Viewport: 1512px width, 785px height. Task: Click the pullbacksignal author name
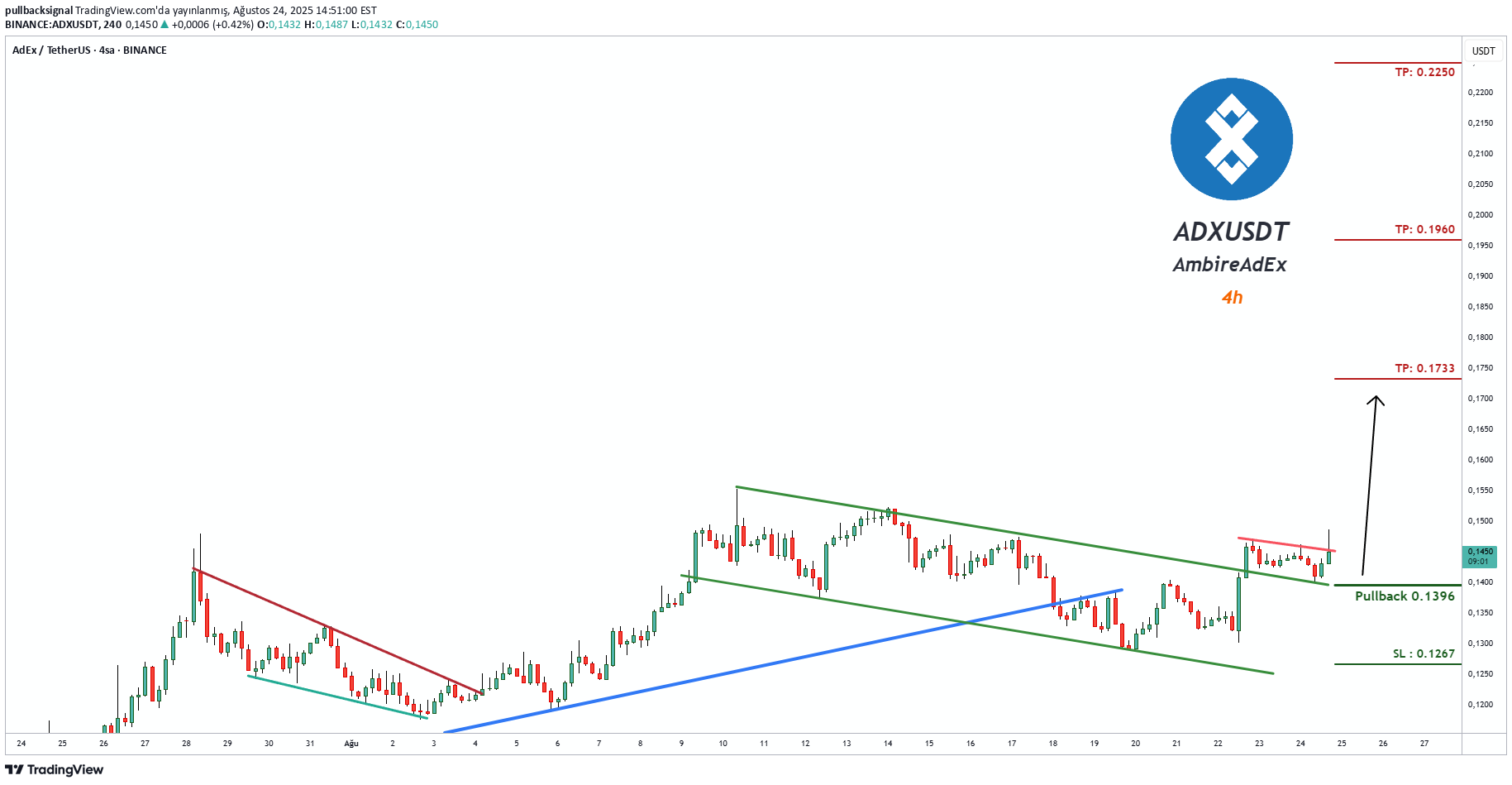[38, 11]
